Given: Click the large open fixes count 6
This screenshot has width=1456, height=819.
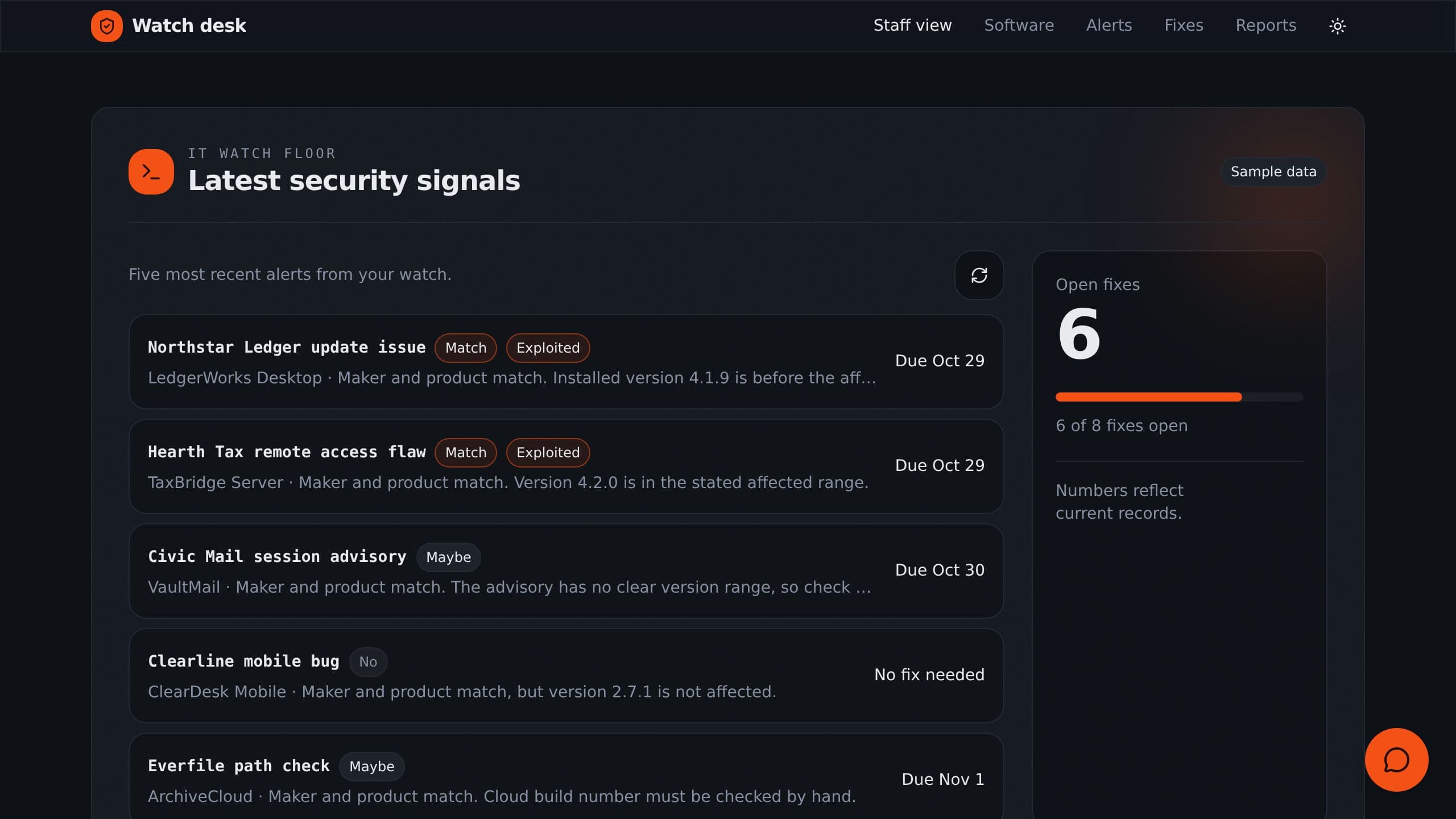Looking at the screenshot, I should click(x=1079, y=334).
